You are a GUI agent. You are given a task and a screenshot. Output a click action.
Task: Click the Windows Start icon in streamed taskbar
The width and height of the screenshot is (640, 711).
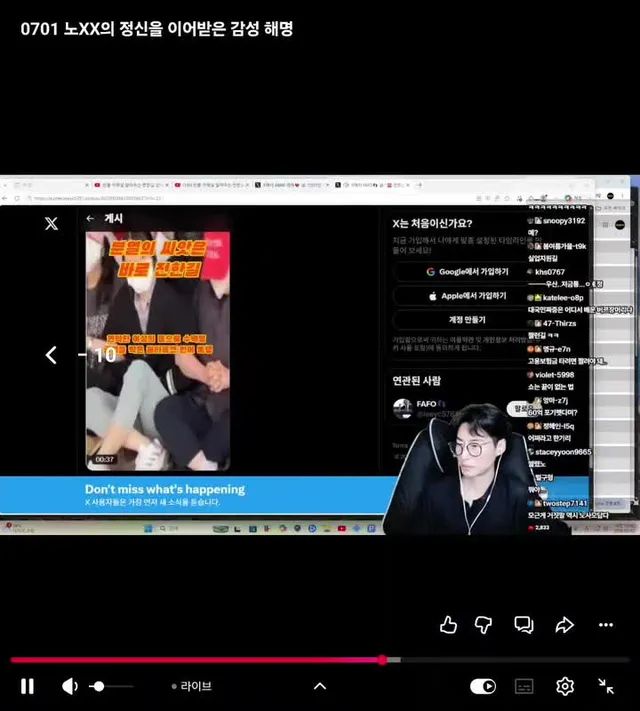[x=148, y=528]
